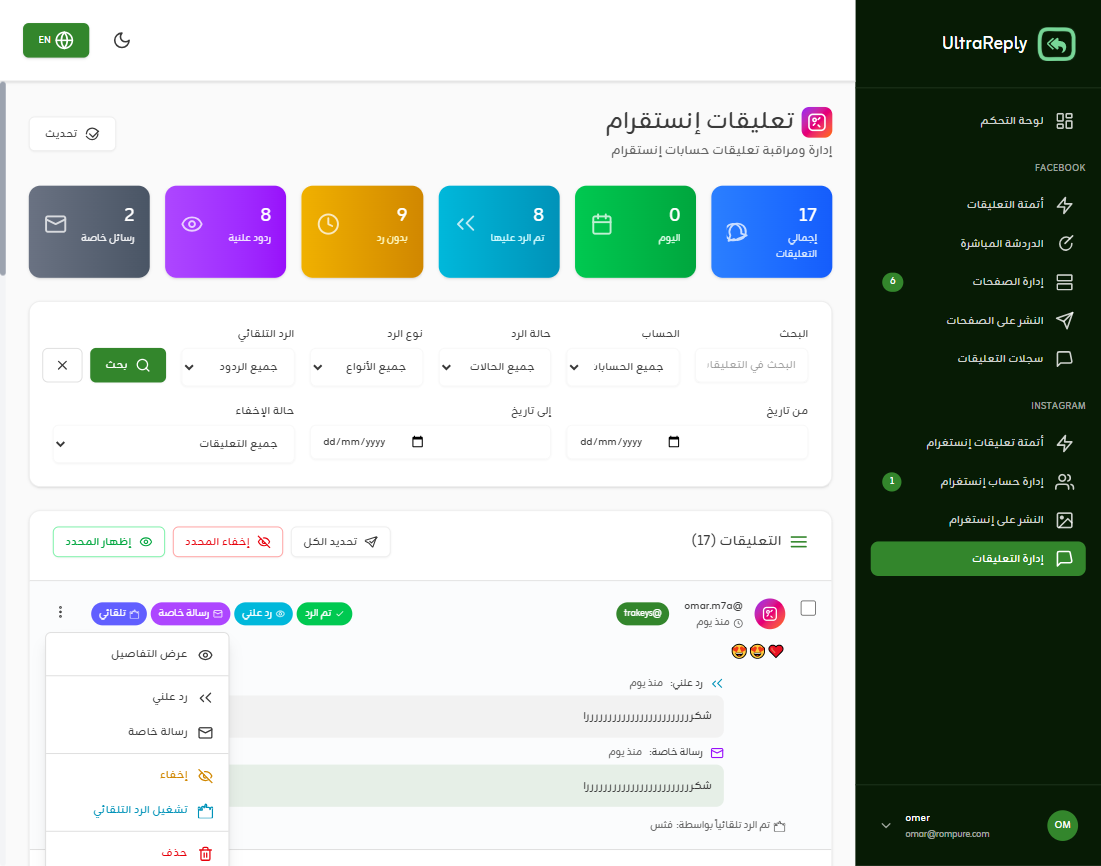Click the UltraReply logo icon
Viewport: 1101px width, 866px height.
[x=1056, y=44]
